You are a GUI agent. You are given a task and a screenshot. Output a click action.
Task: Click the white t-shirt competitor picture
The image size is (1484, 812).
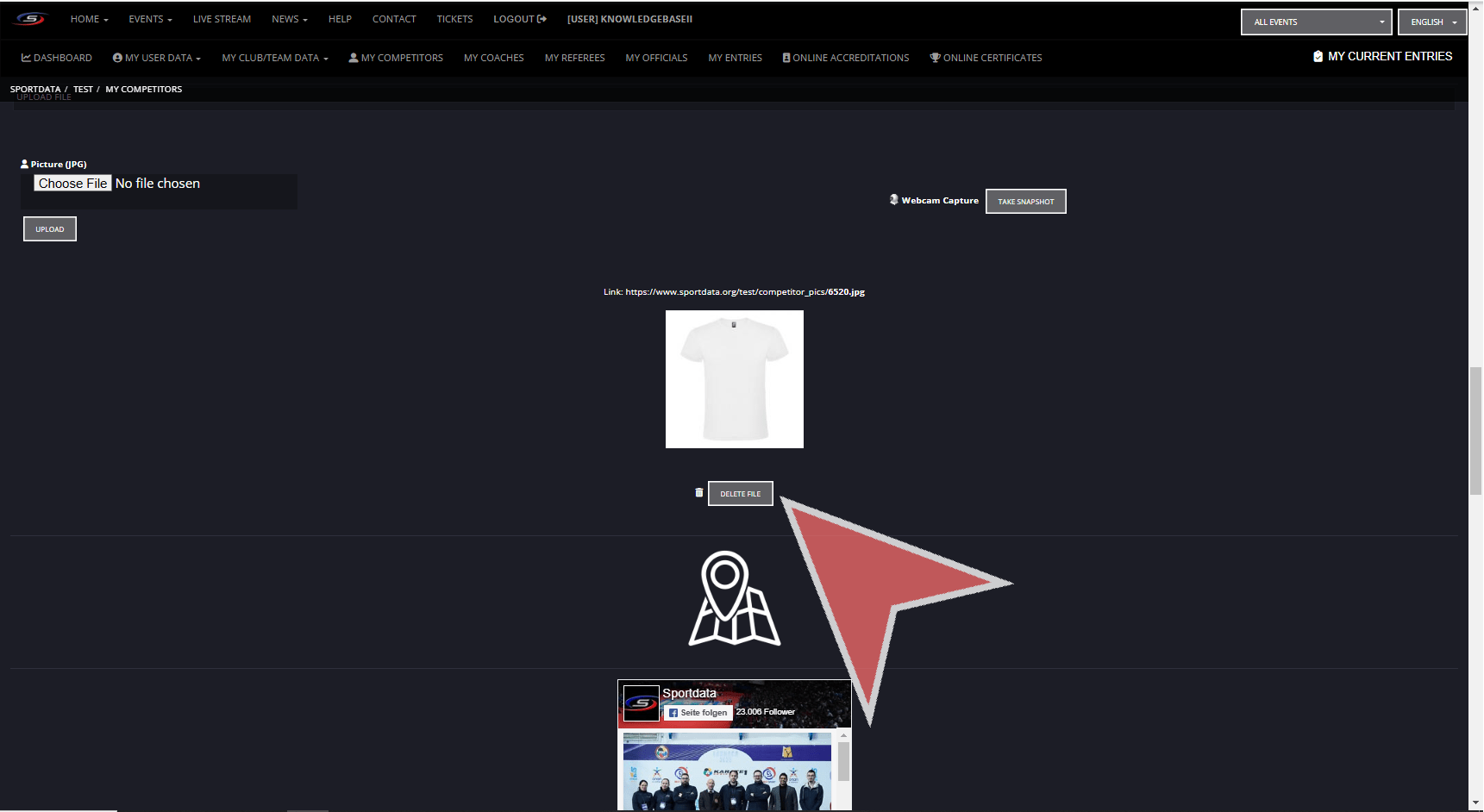pos(734,379)
